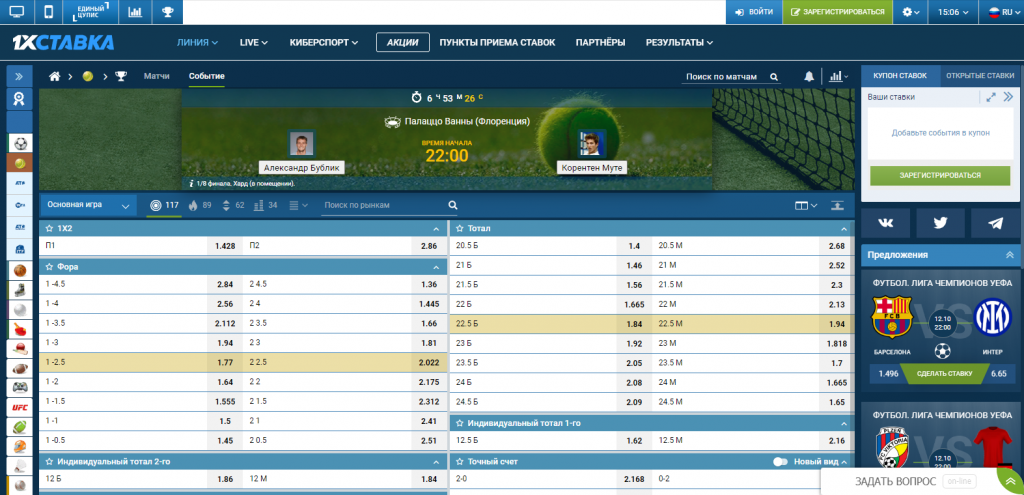Viewport: 1024px width, 495px height.
Task: Click the notification bell icon
Action: point(809,77)
